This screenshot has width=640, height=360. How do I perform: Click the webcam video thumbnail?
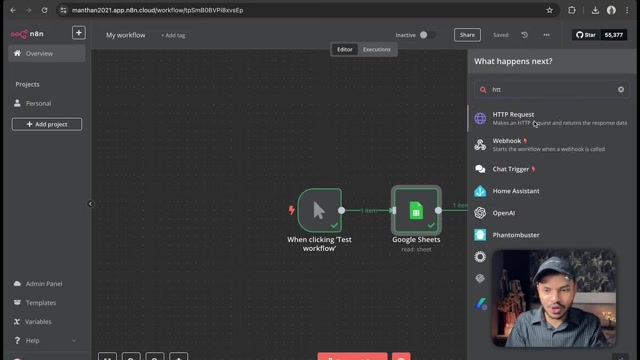tap(554, 298)
